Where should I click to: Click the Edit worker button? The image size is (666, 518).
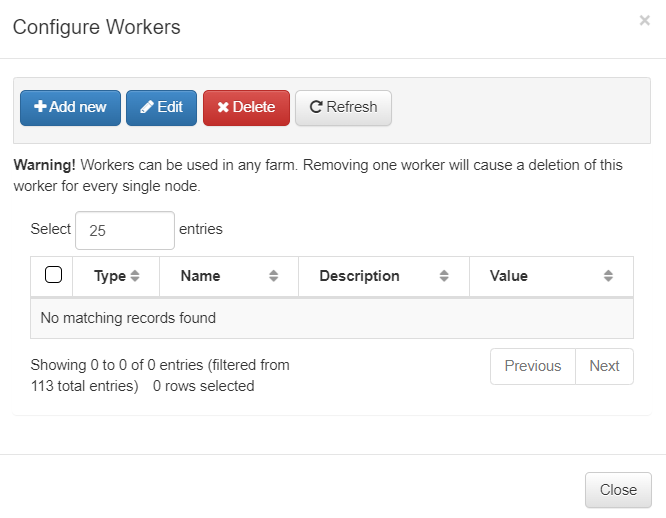pos(161,108)
